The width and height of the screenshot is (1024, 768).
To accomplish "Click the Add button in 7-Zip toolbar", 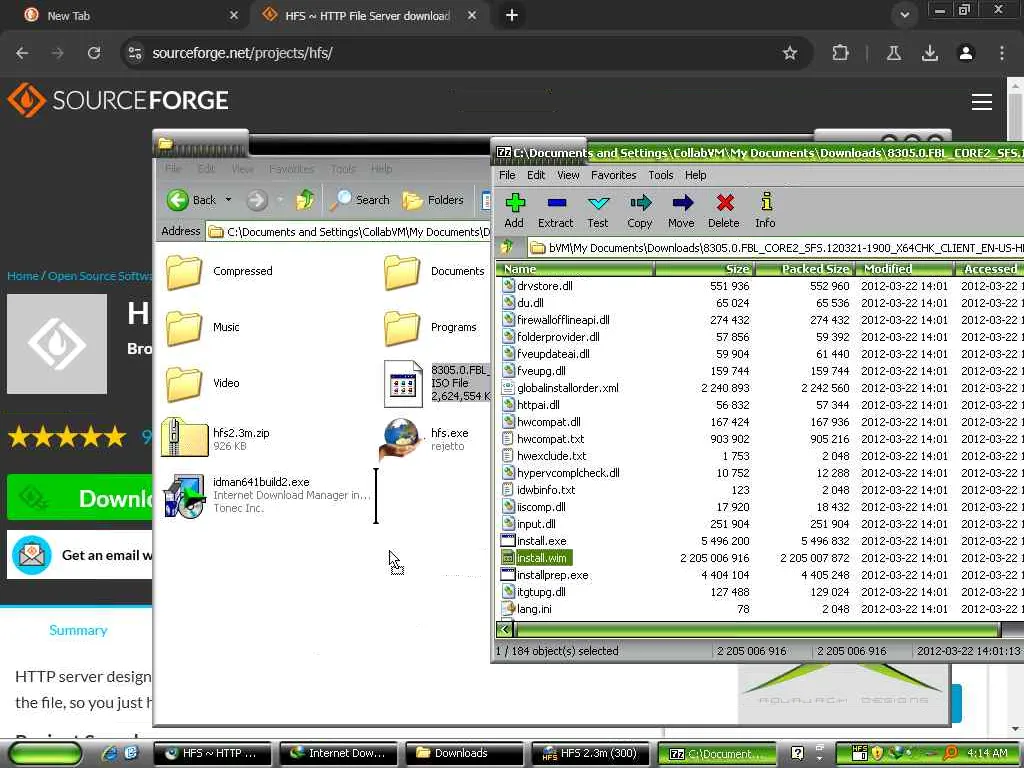I will pos(515,210).
